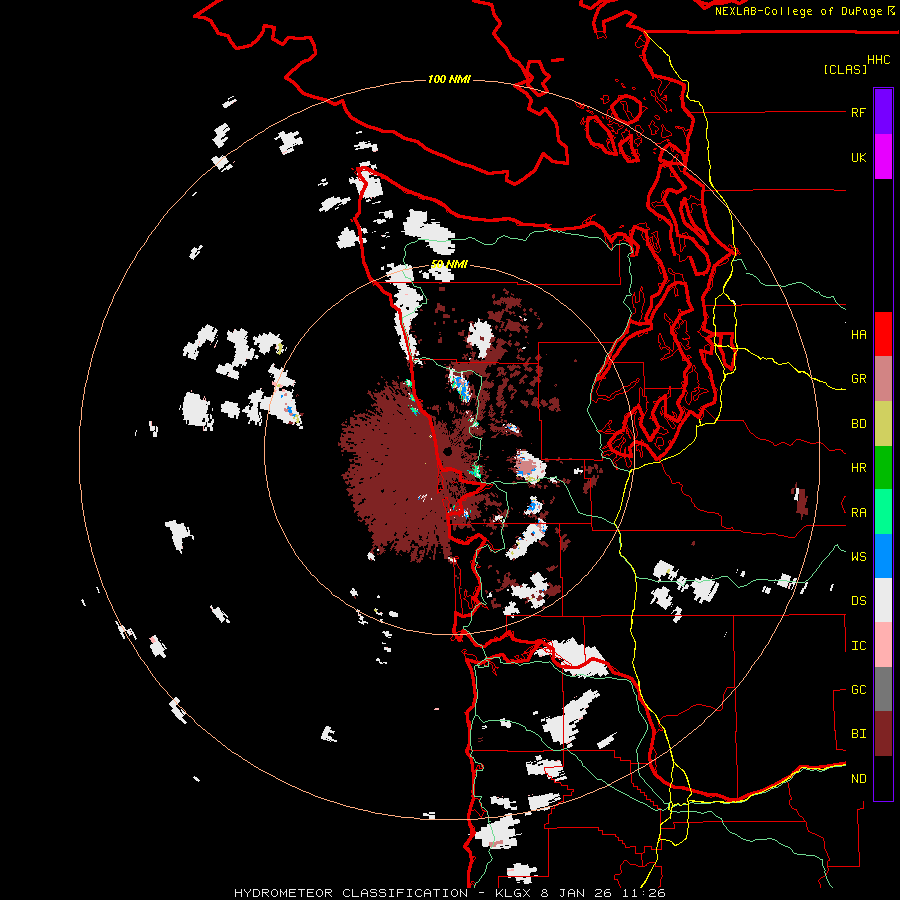Click the GC legend label
This screenshot has height=900, width=900.
(858, 689)
